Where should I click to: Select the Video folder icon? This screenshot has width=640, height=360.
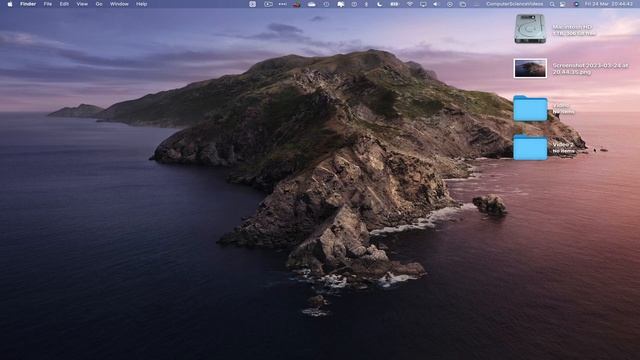tap(530, 109)
